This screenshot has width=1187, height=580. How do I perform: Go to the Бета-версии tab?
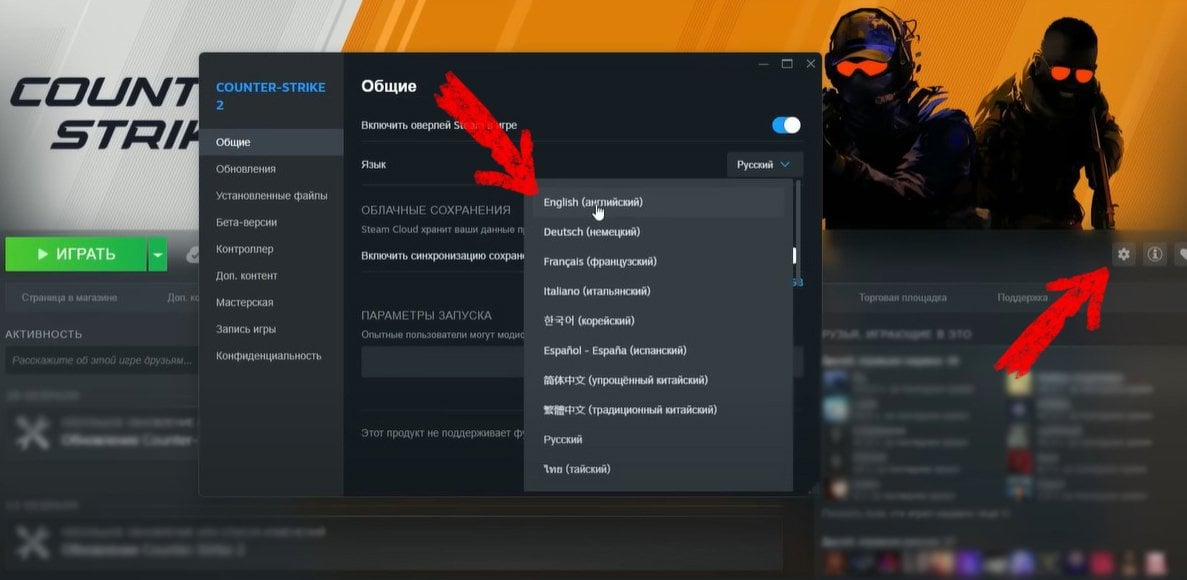271,223
